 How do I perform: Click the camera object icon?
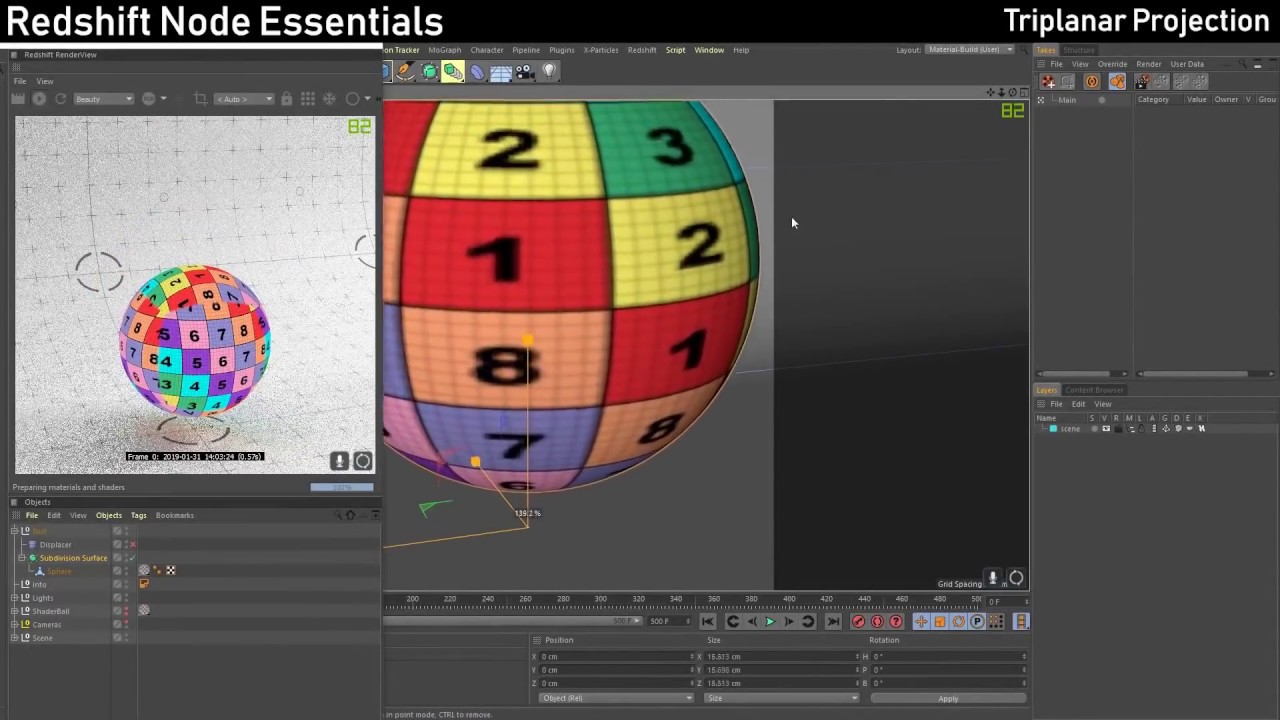point(525,71)
